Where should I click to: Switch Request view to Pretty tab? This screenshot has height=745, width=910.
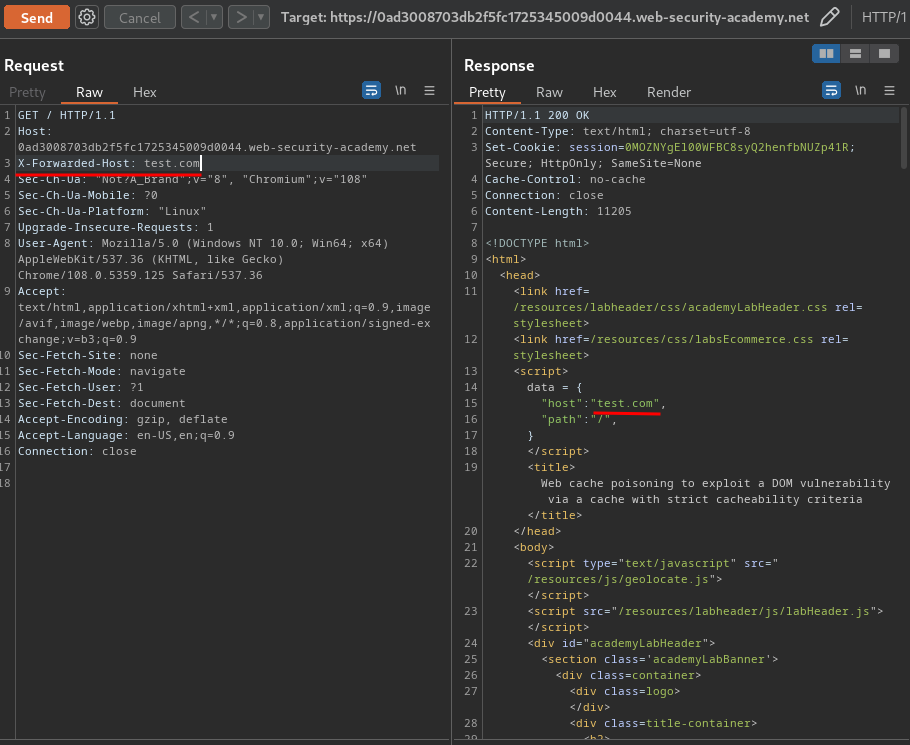[27, 92]
